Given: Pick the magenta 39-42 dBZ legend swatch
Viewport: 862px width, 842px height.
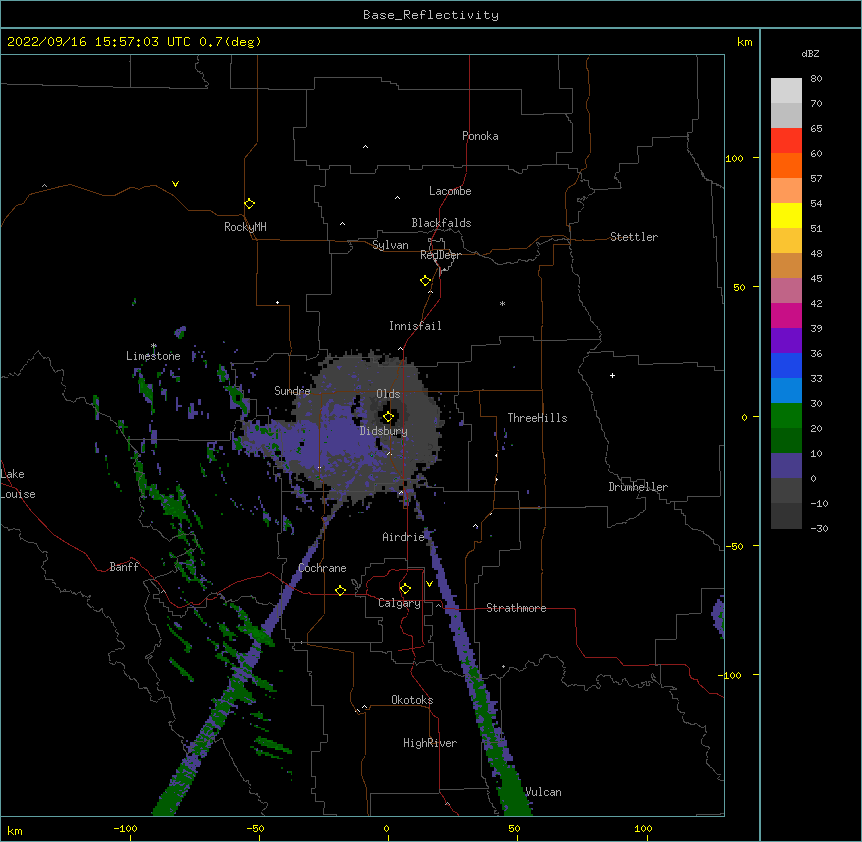Looking at the screenshot, I should 786,315.
